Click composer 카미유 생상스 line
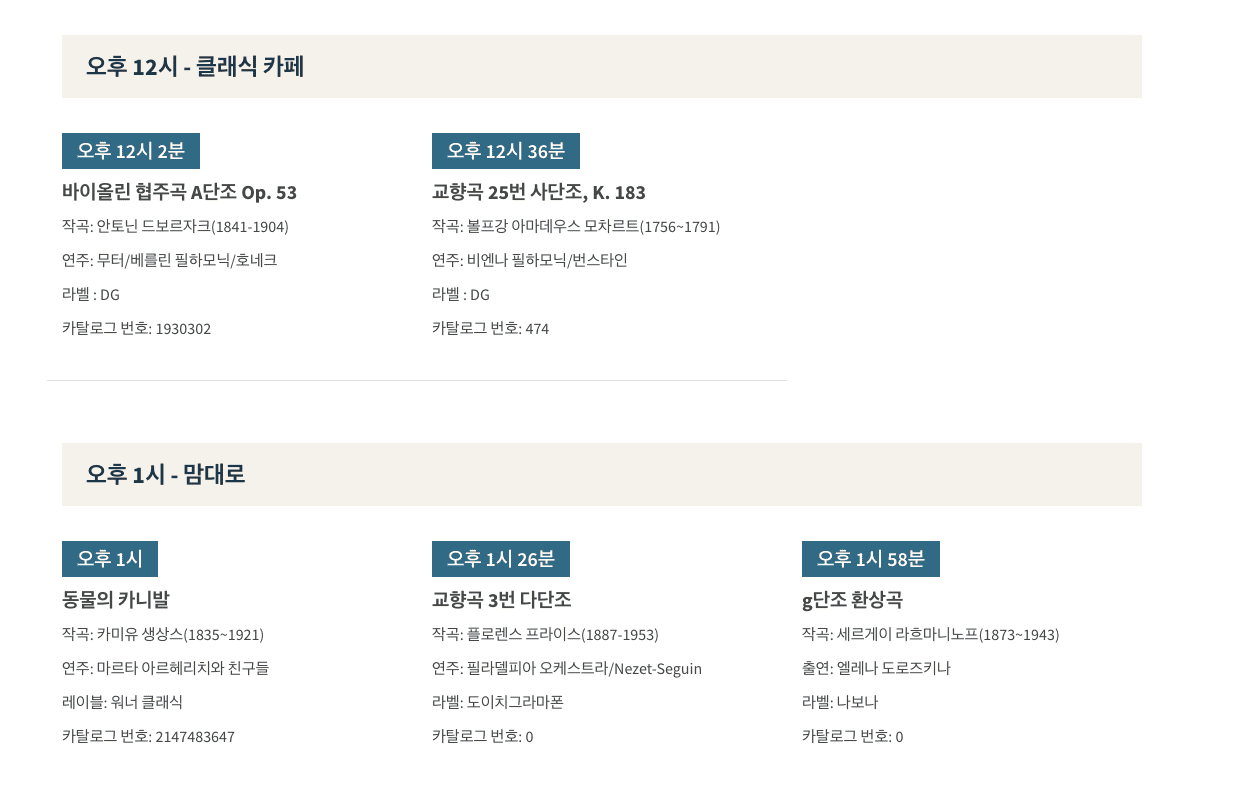 [x=163, y=635]
